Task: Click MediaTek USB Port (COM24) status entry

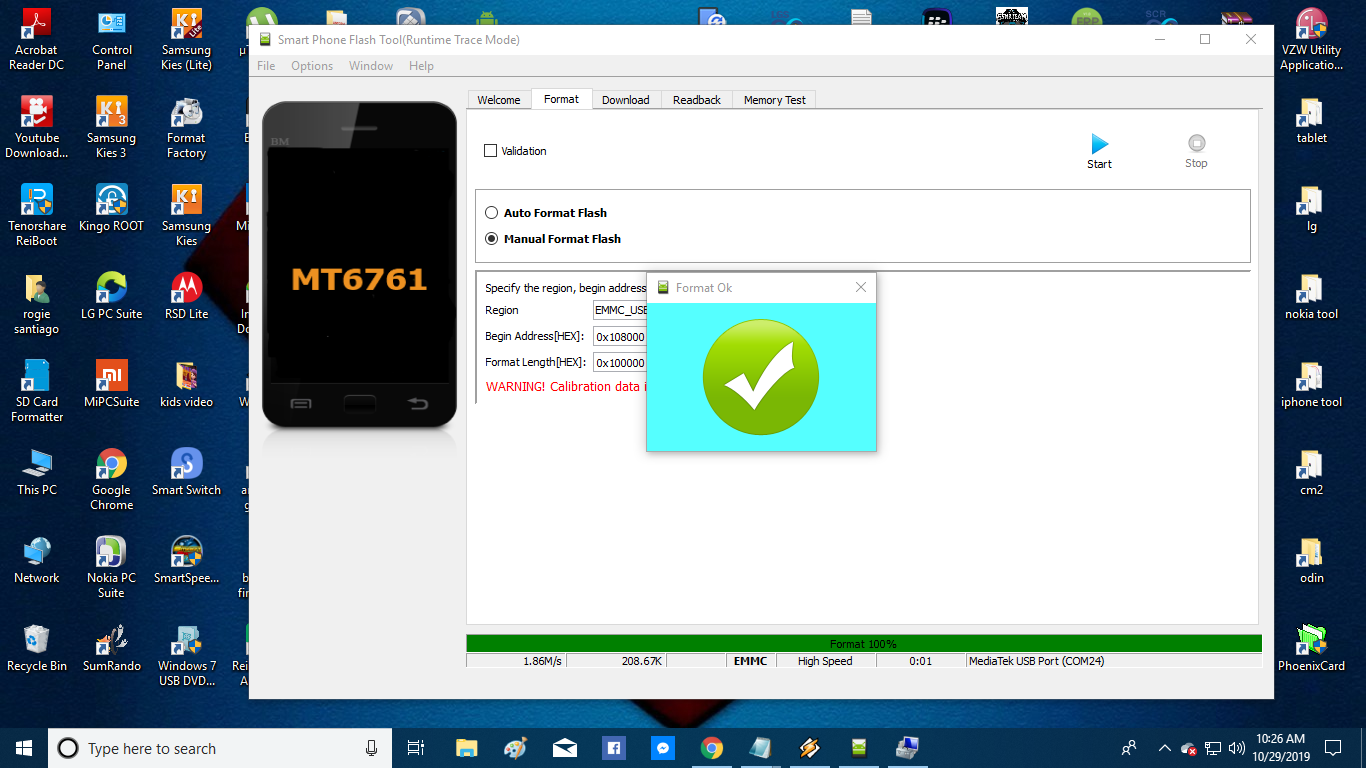Action: (1114, 661)
